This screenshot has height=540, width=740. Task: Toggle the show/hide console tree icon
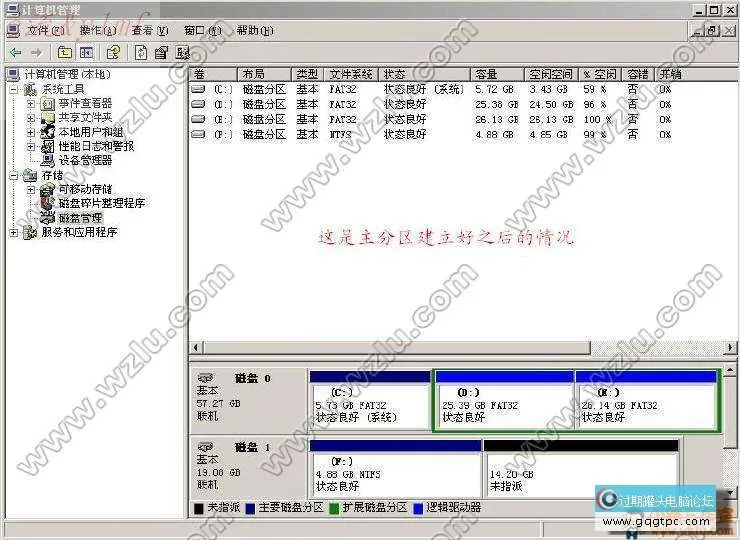coord(86,52)
